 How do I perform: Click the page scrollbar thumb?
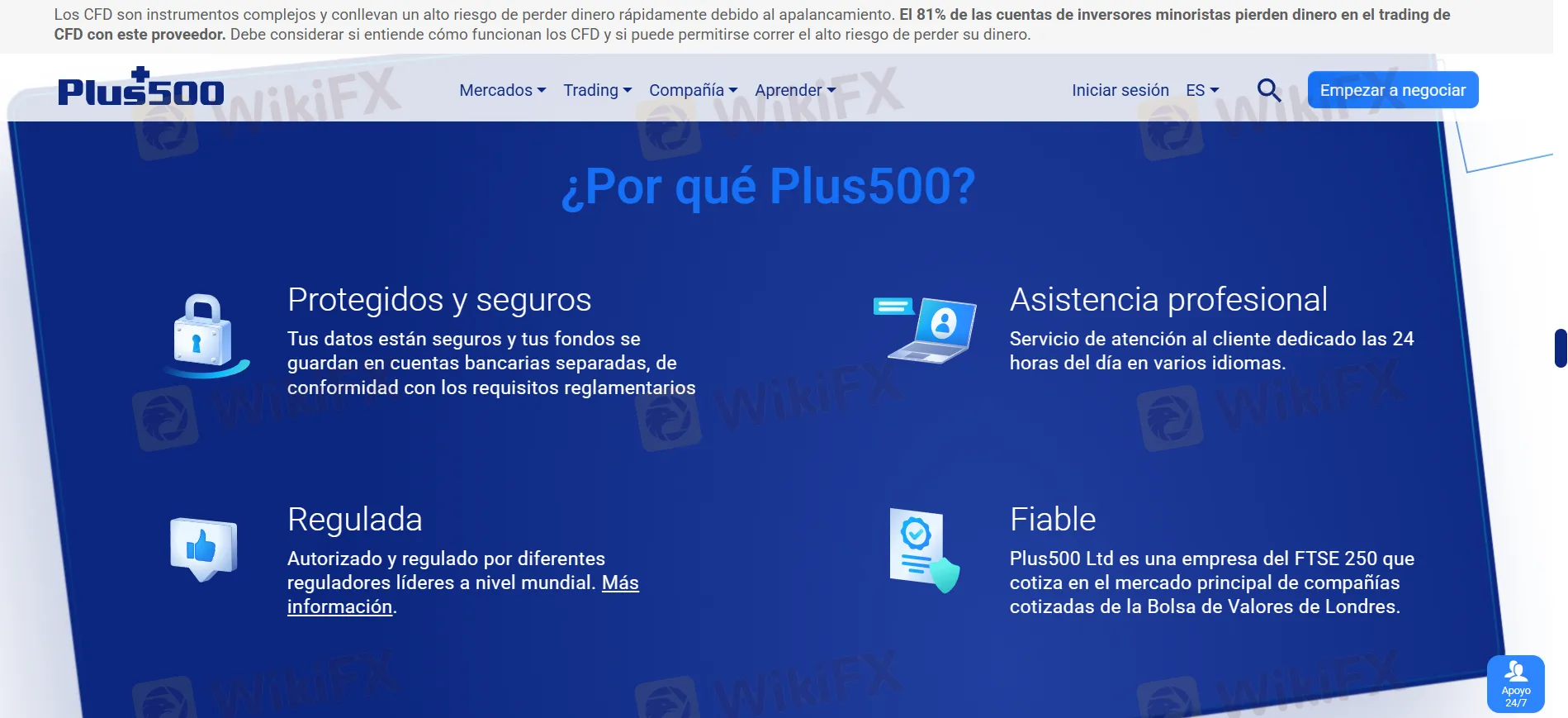tap(1561, 348)
